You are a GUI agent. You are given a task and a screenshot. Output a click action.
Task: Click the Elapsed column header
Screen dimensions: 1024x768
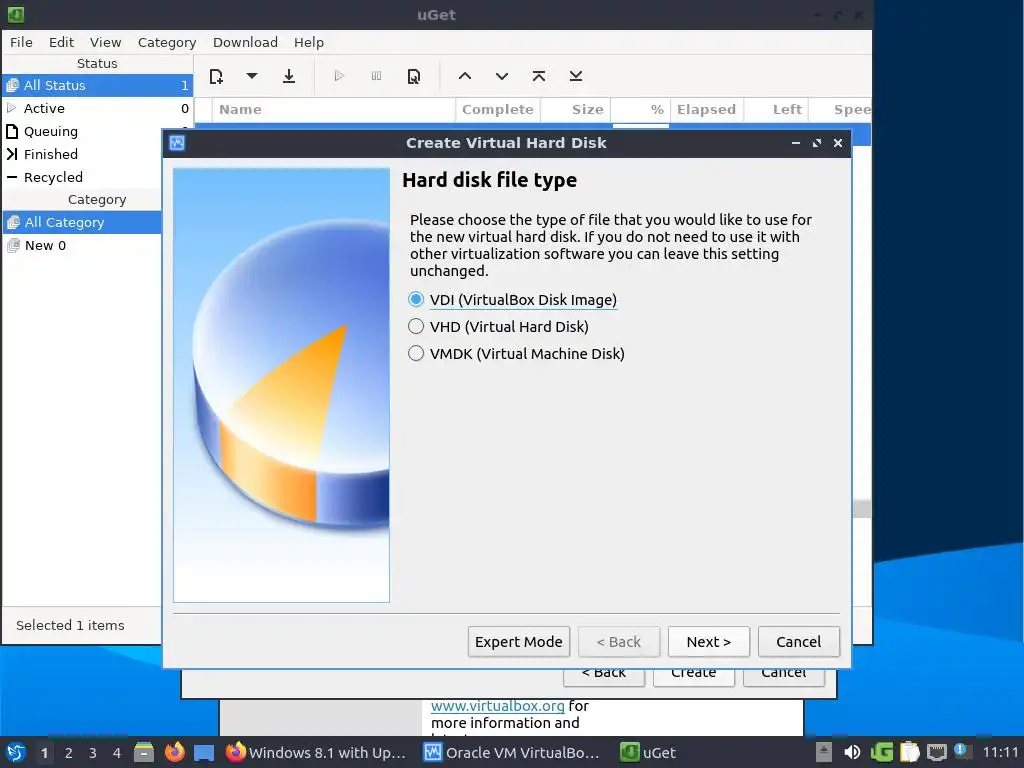pyautogui.click(x=707, y=110)
